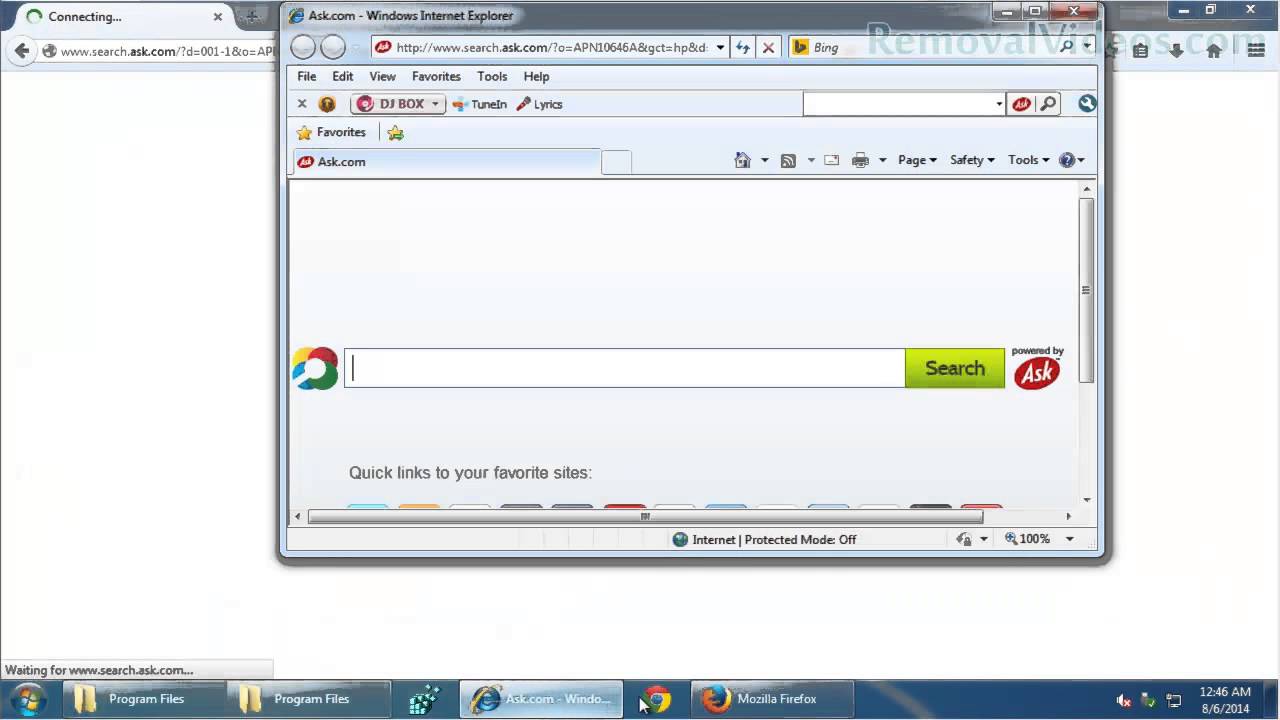Click the Firefox bookmarks list icon

point(1141,50)
